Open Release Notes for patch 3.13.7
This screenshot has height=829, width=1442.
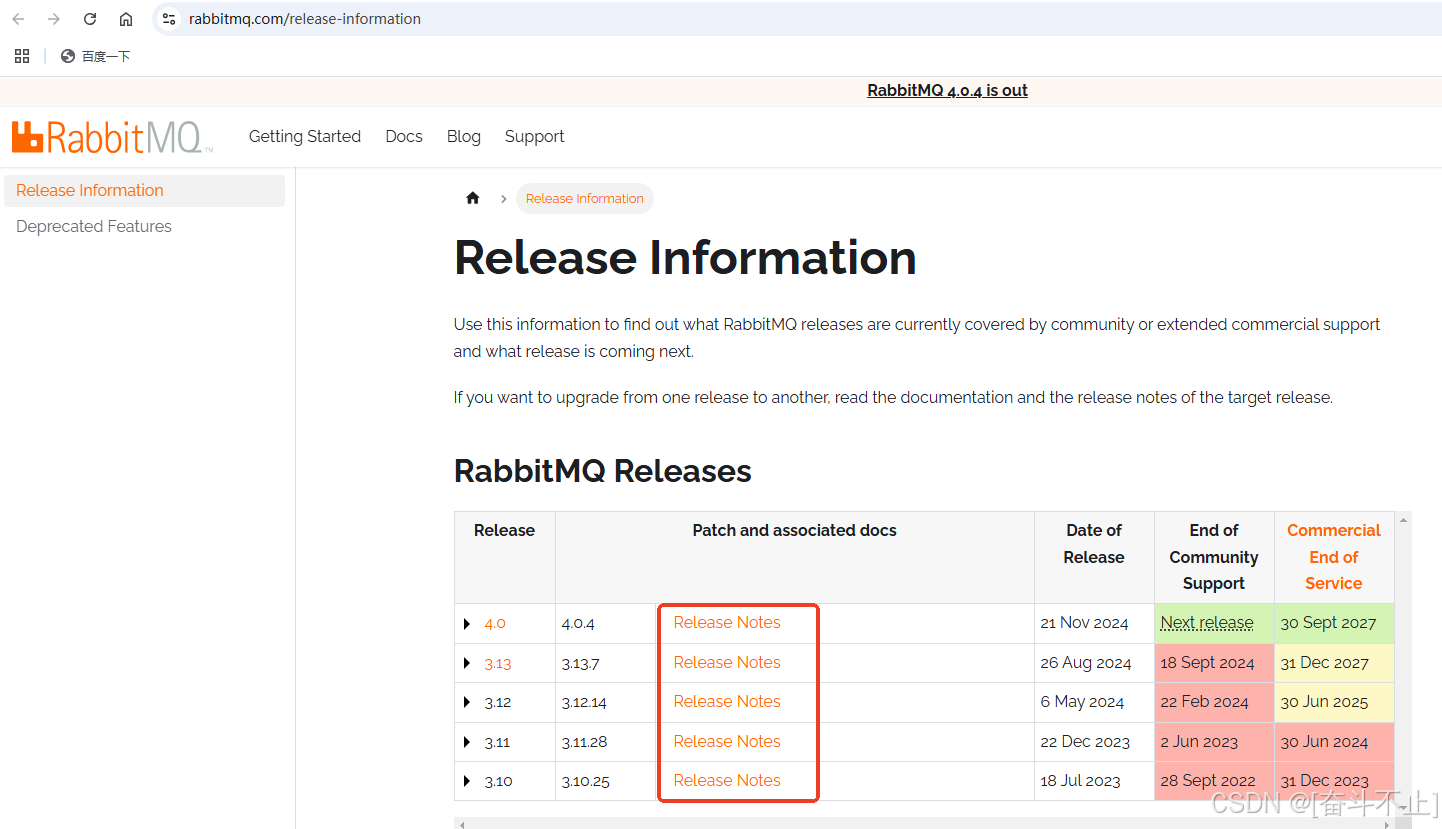pos(727,662)
